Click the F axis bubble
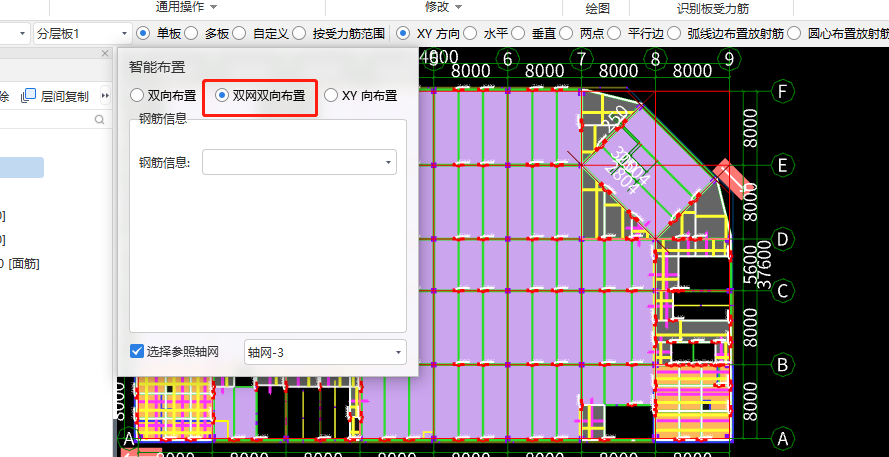Screen dimensions: 889x457 click(x=782, y=91)
